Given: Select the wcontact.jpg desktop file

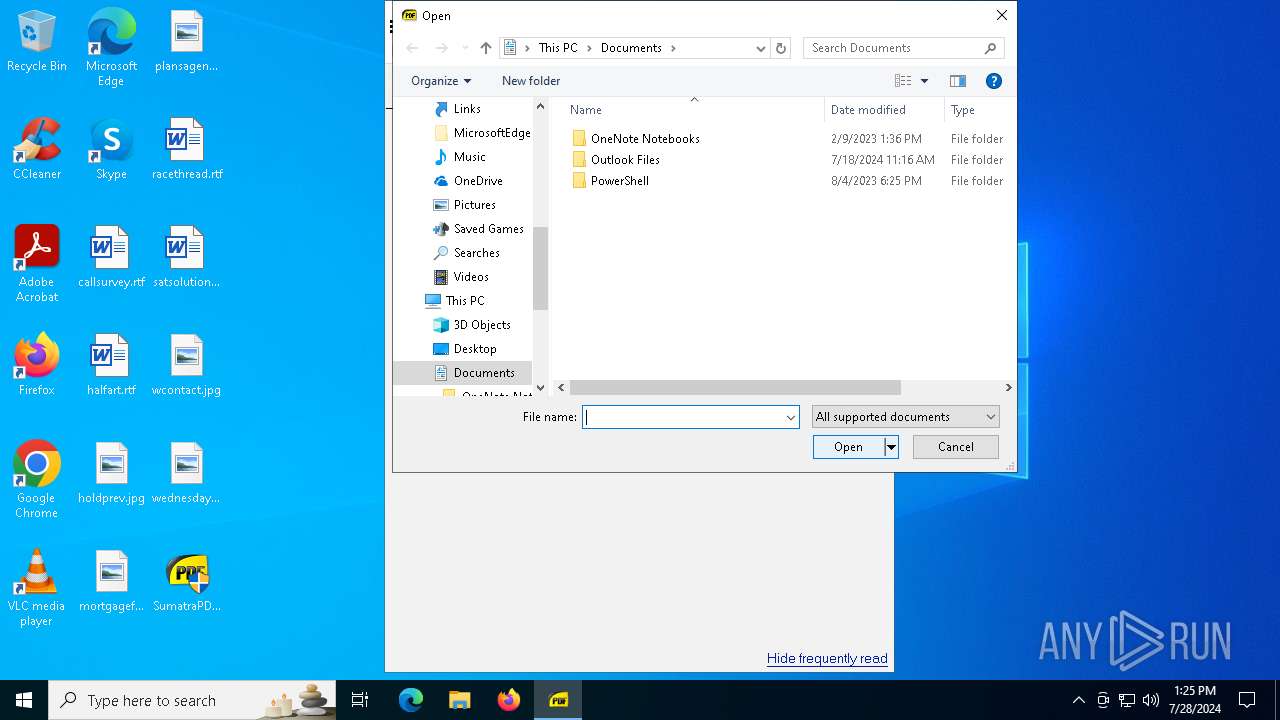Looking at the screenshot, I should [186, 366].
